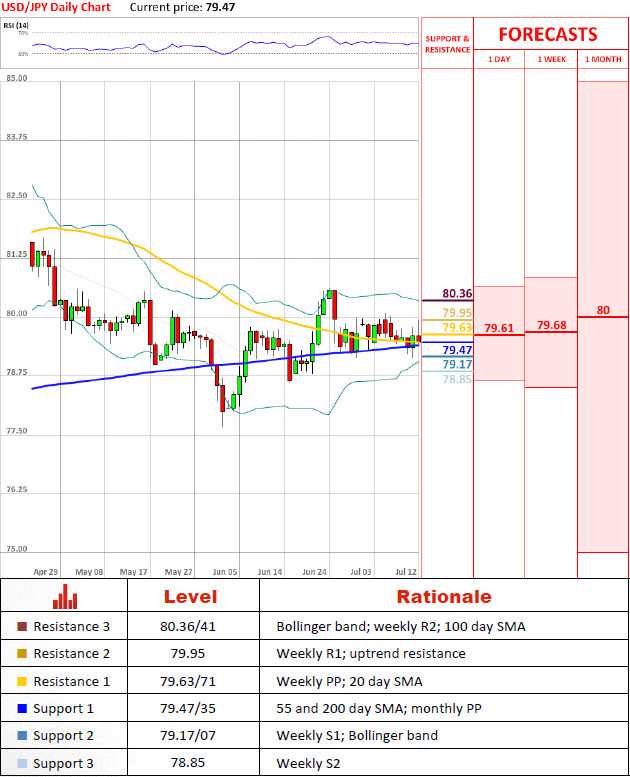Click the 1 day forecast value 79.61
This screenshot has width=630, height=777.
(x=499, y=328)
